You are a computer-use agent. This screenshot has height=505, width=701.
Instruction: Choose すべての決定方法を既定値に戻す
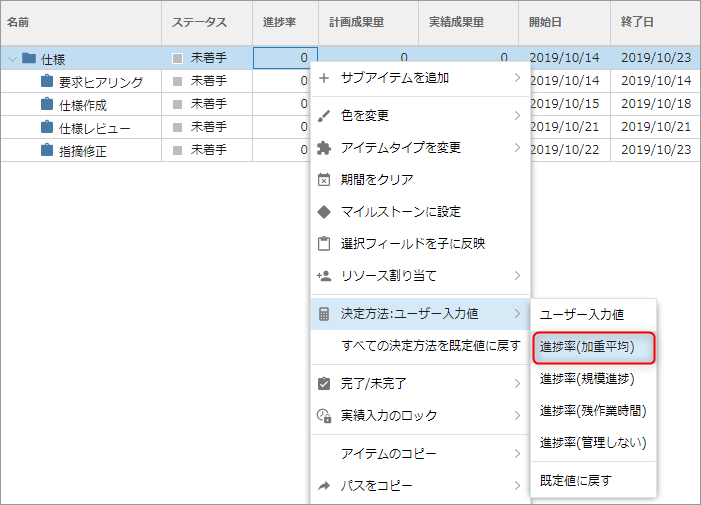420,345
